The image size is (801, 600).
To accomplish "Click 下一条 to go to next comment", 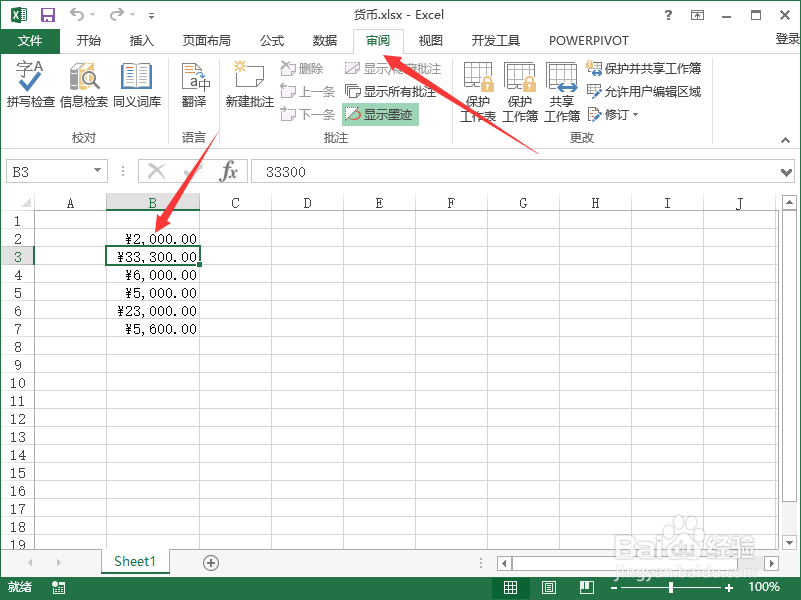I will click(x=308, y=113).
